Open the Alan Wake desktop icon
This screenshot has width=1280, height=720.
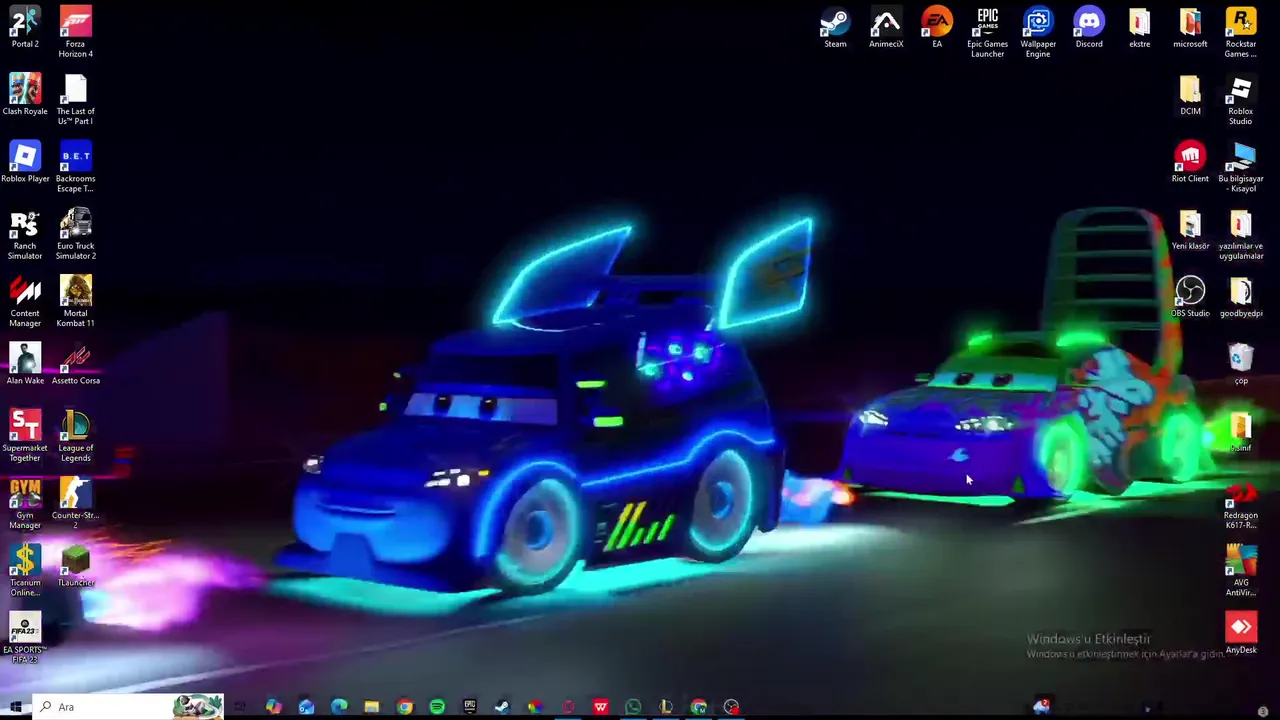pyautogui.click(x=25, y=363)
